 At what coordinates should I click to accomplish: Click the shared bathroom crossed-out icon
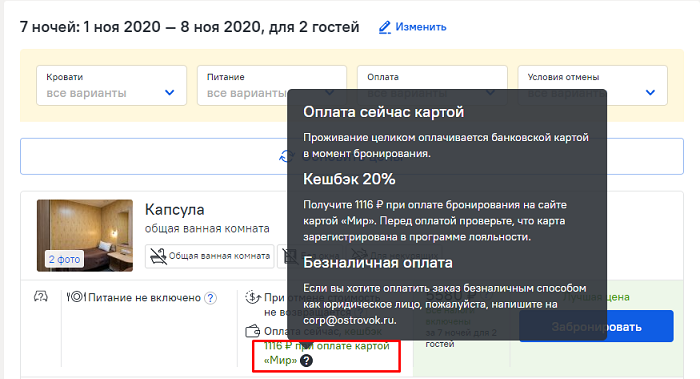point(158,256)
